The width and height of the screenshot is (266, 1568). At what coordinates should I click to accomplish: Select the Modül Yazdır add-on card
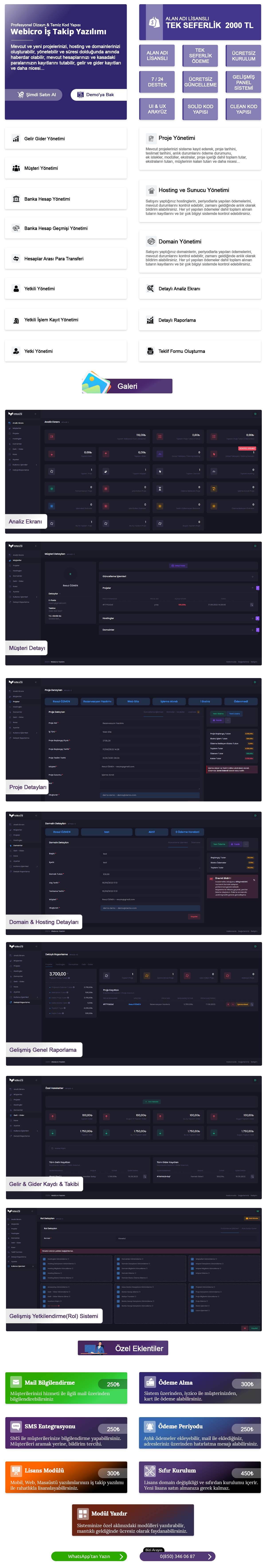coord(133,1520)
